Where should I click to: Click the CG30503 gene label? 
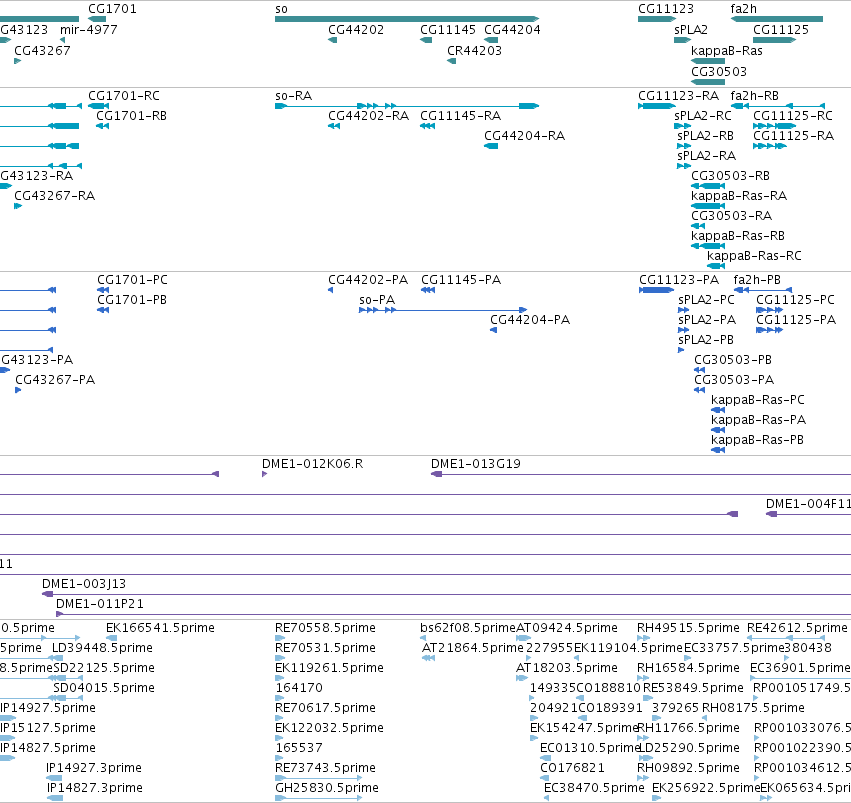[719, 72]
